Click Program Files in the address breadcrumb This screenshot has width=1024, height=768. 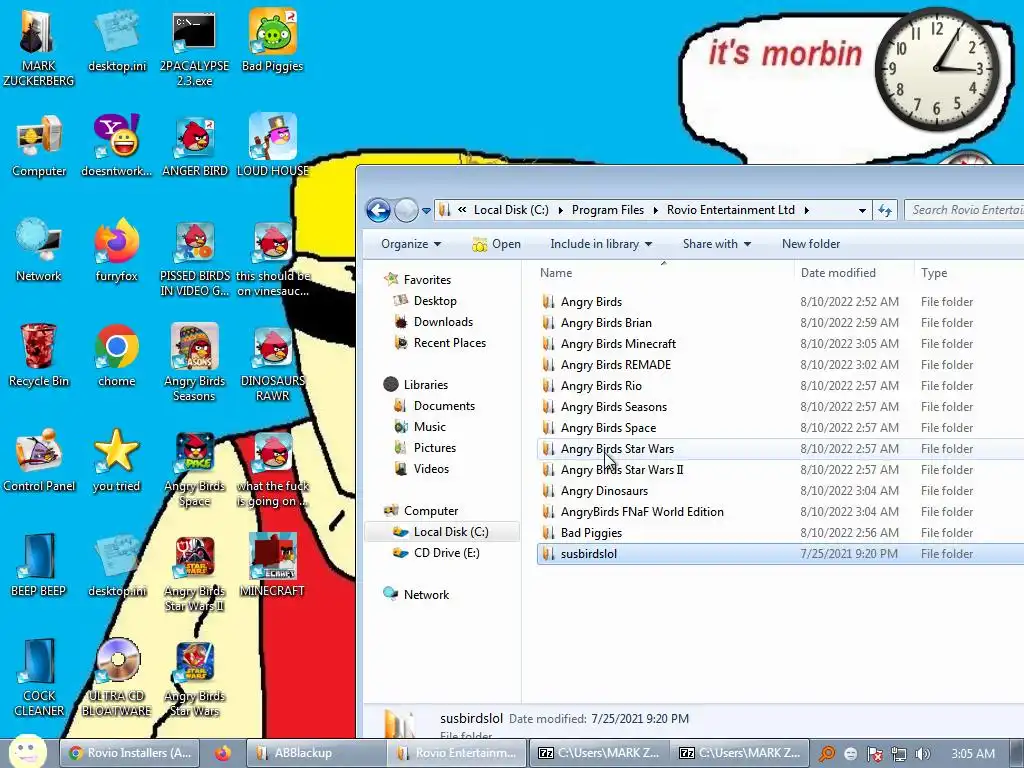pos(607,210)
